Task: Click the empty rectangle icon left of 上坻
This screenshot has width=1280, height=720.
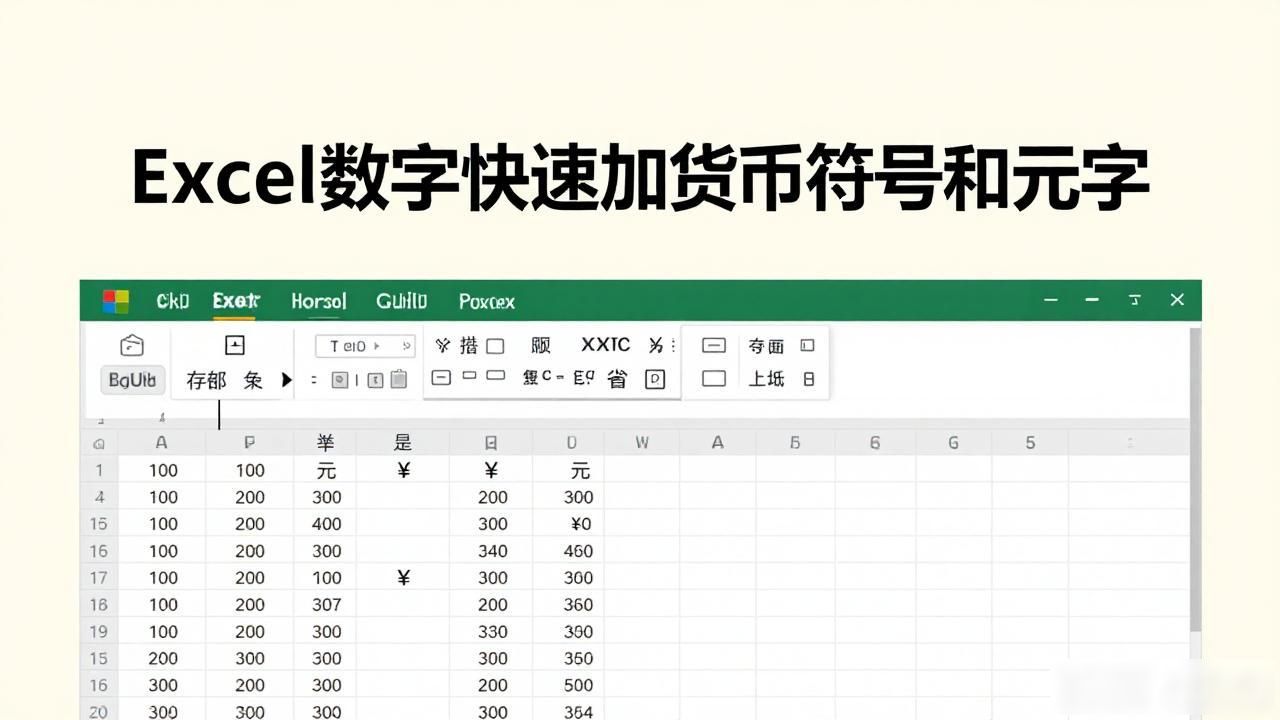Action: point(714,379)
